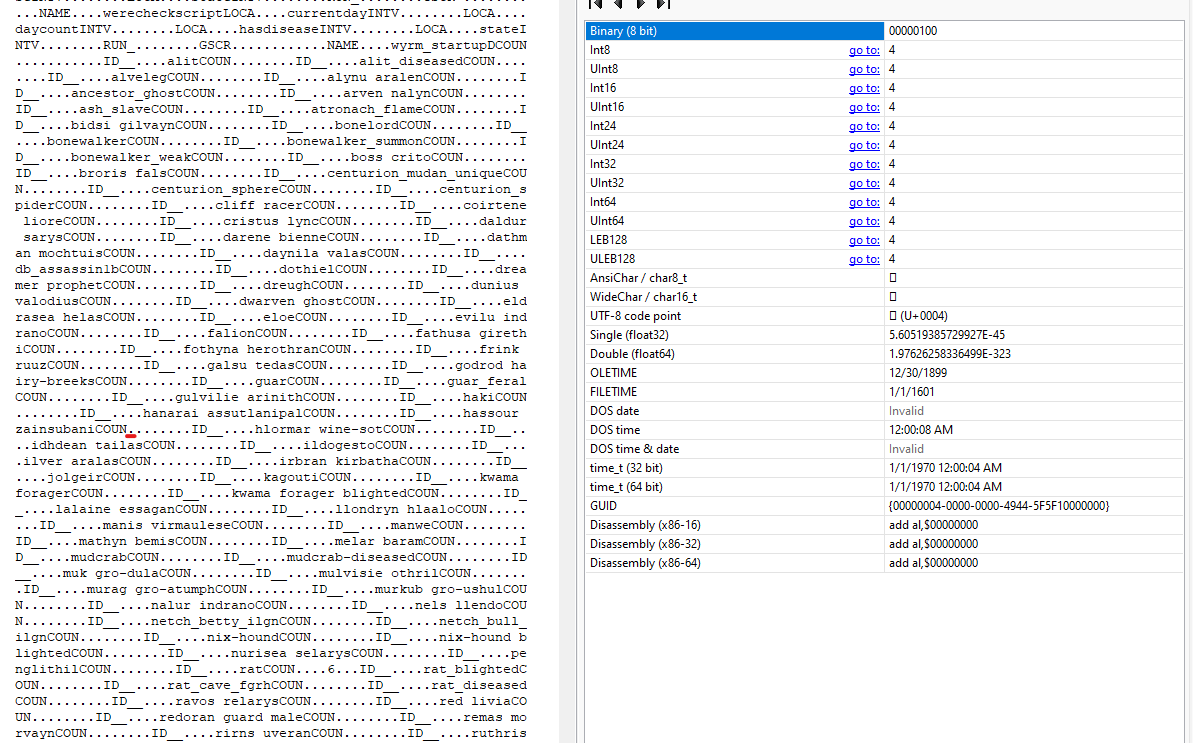Place cursor on 'mudcrab-diseased' text in dump
The width and height of the screenshot is (1193, 743).
(x=350, y=557)
